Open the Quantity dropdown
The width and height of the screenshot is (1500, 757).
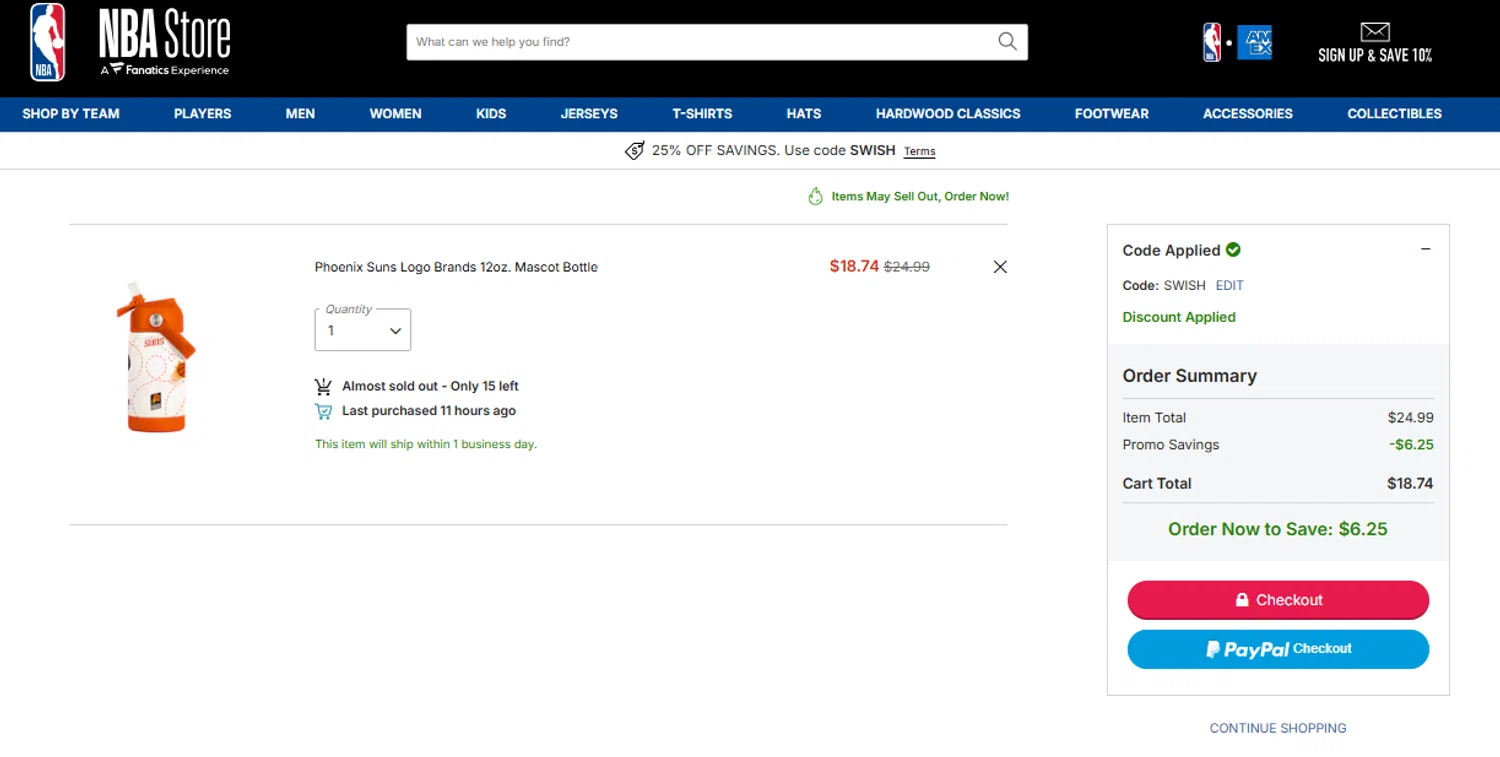click(362, 330)
